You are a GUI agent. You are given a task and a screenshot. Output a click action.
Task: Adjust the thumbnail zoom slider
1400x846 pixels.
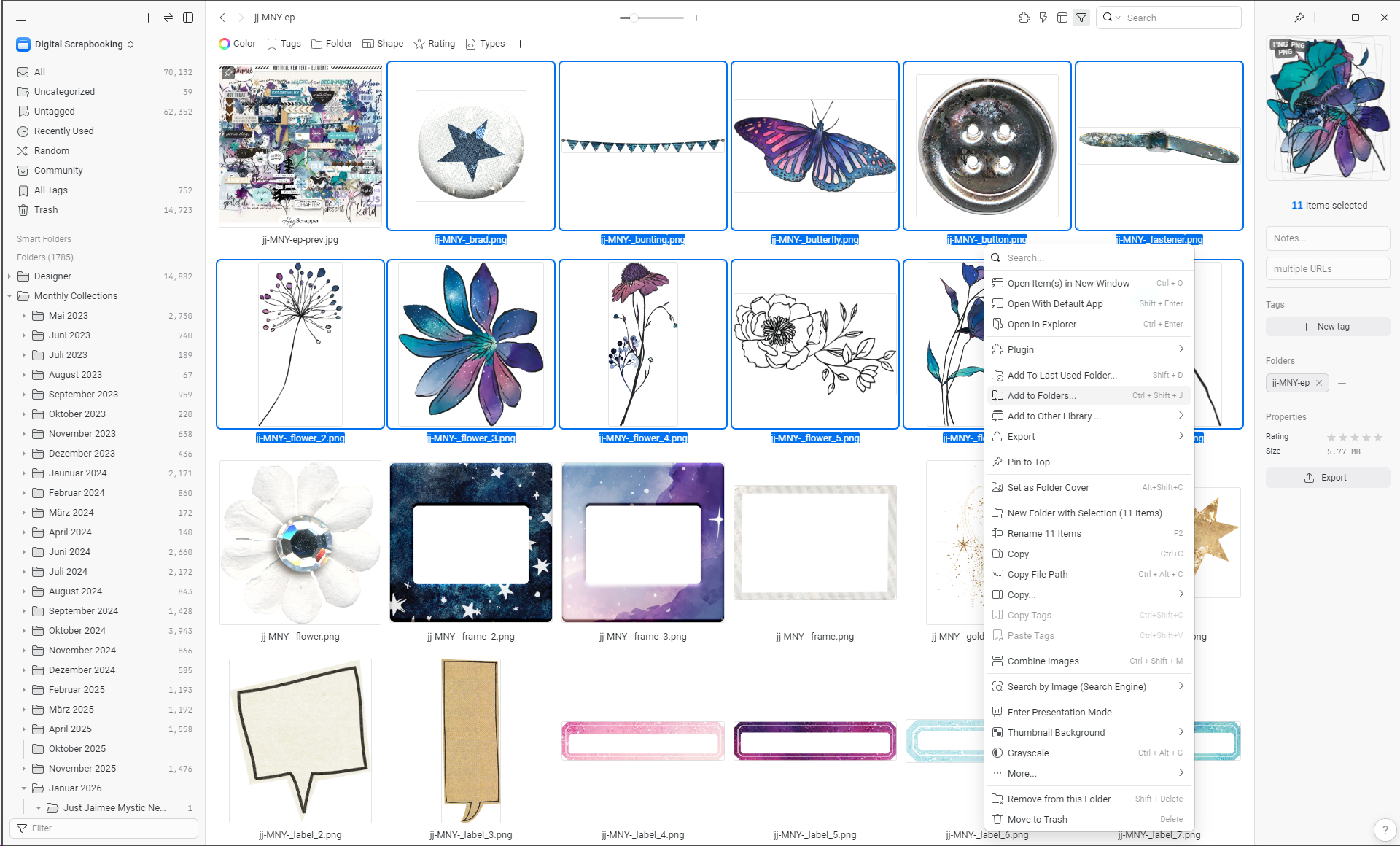point(634,18)
